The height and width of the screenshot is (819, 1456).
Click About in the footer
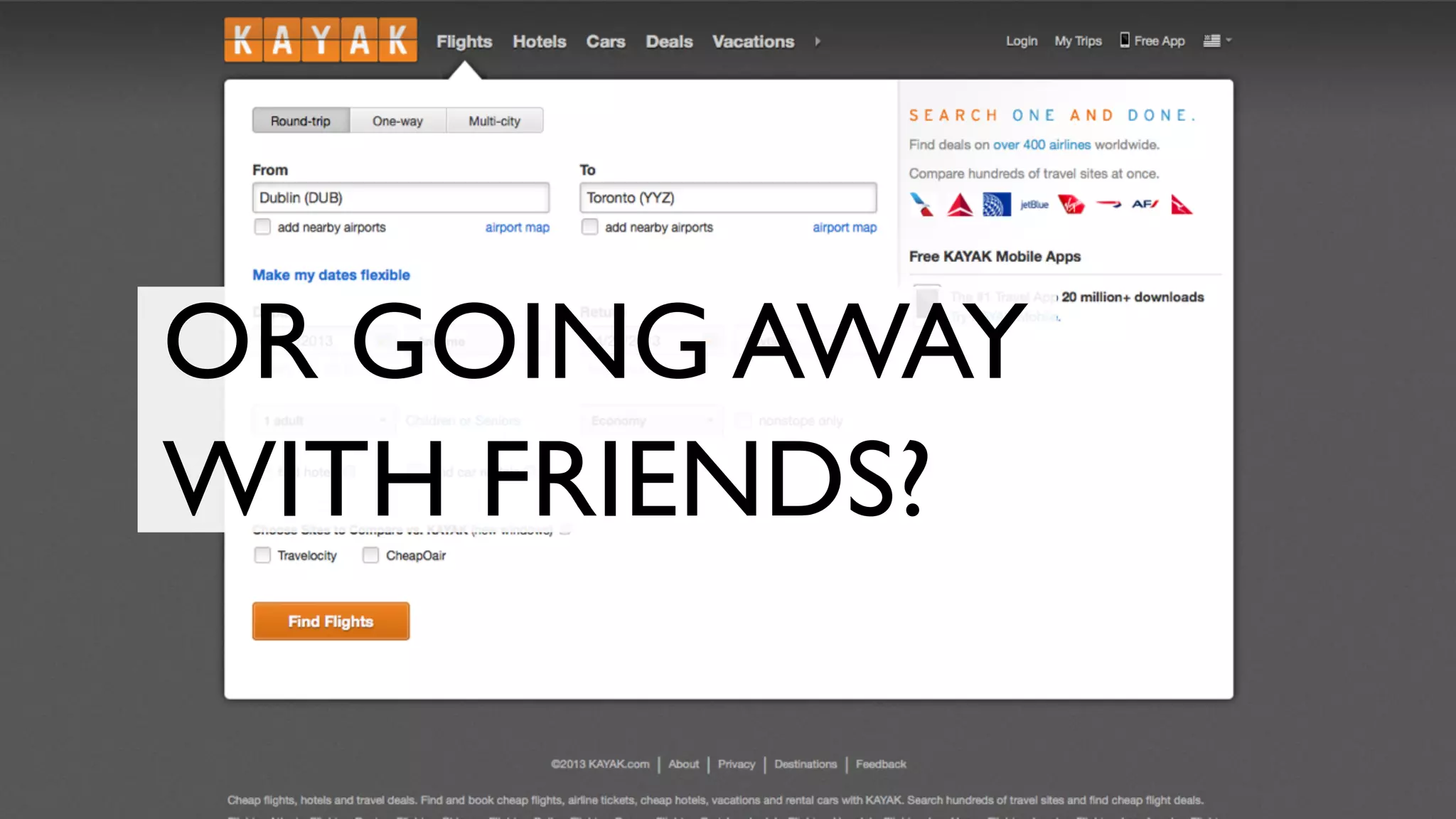(683, 764)
